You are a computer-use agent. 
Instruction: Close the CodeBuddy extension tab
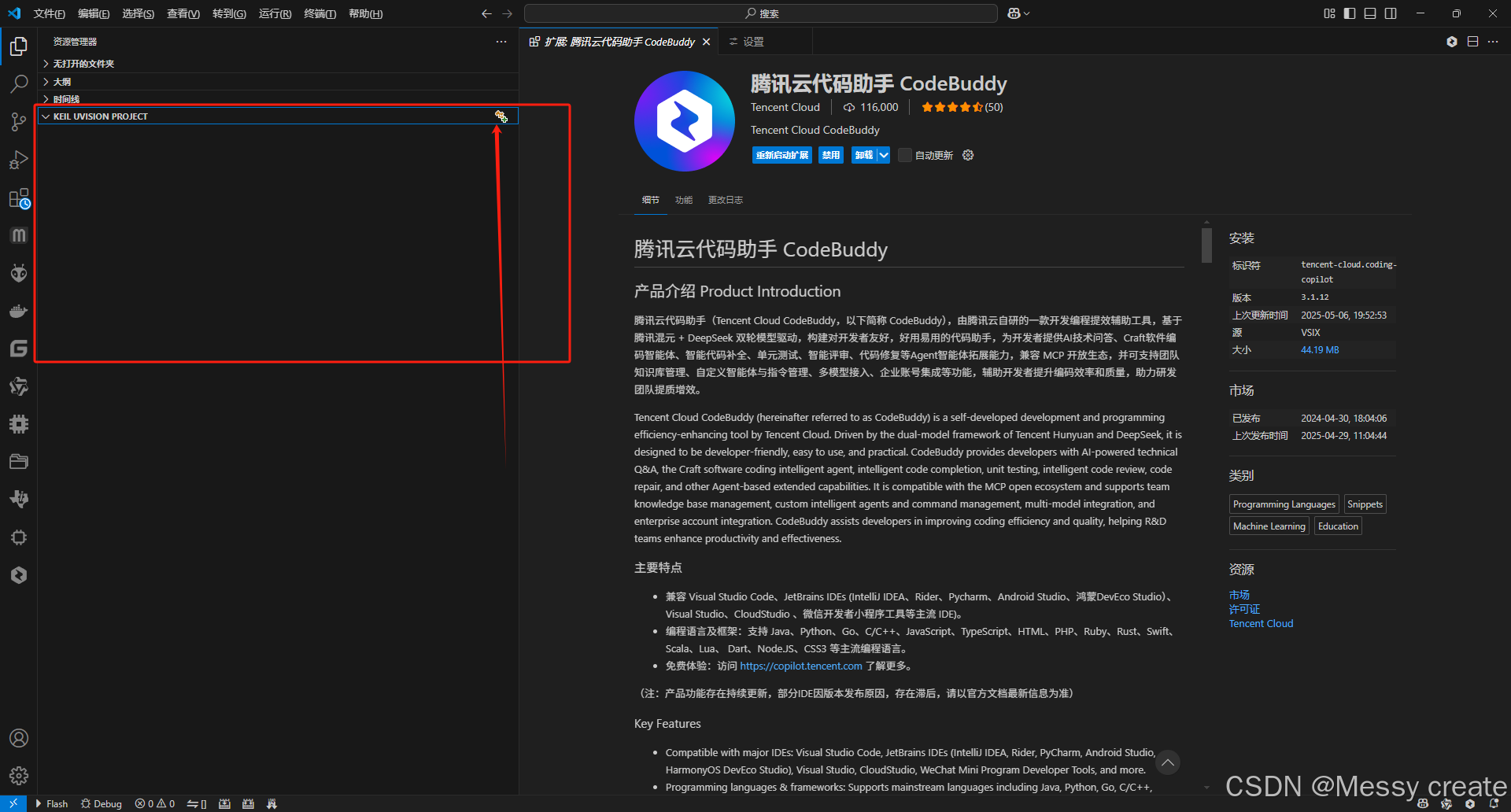point(707,42)
